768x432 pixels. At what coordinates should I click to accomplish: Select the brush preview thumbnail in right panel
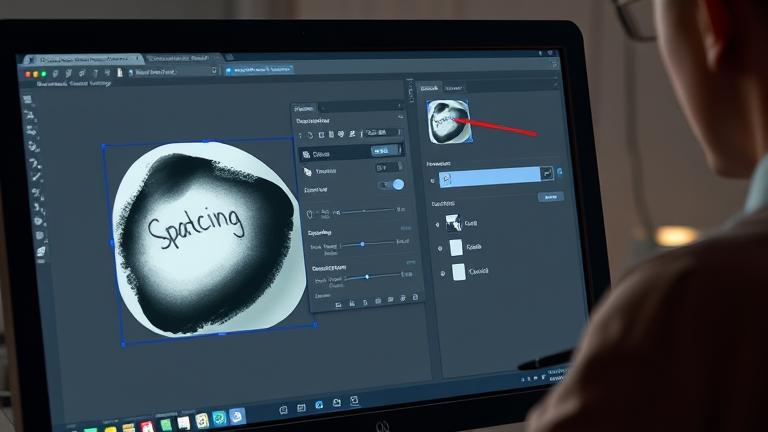(449, 121)
